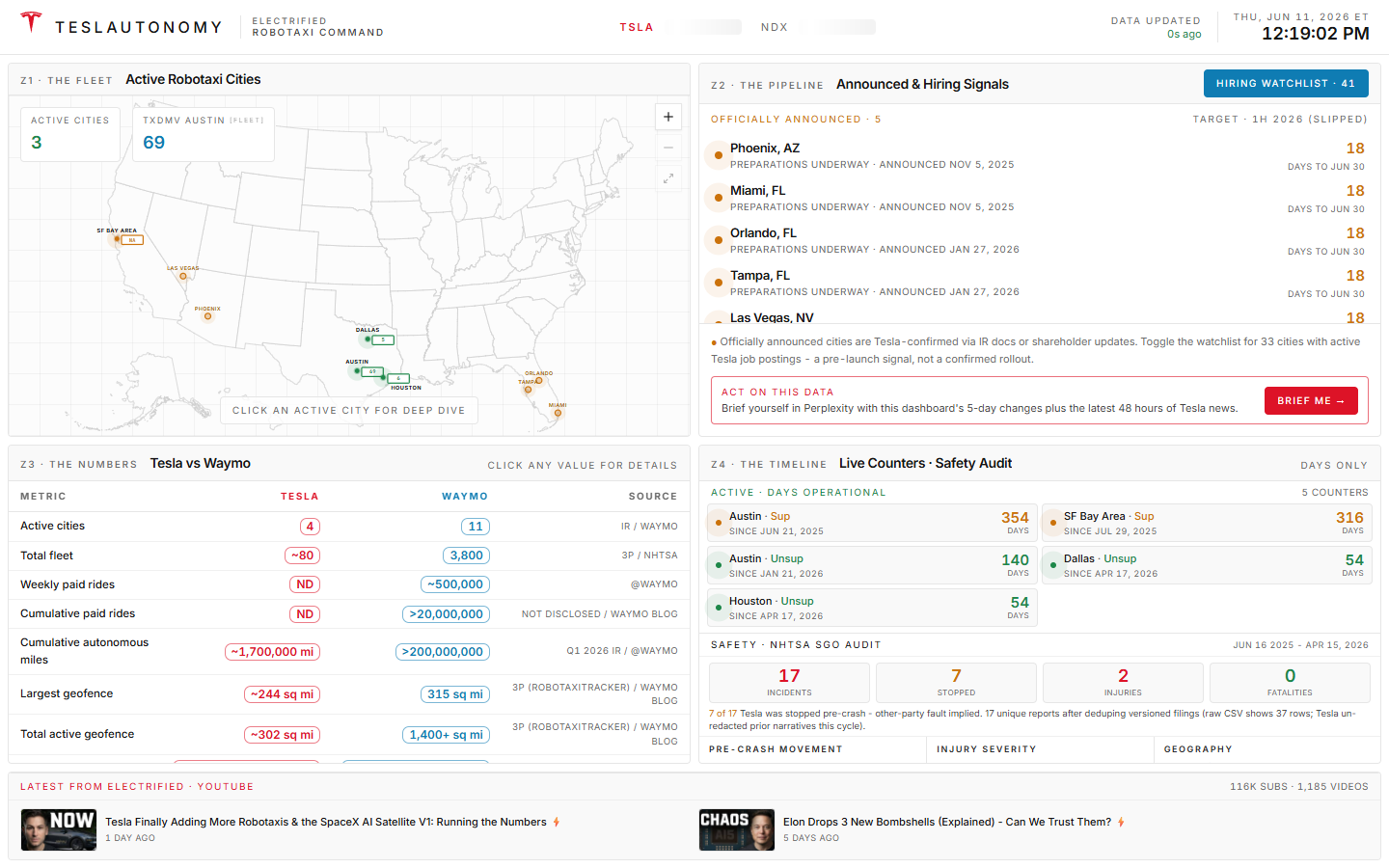The image size is (1389, 868).
Task: Open the 17 Incidents safety card
Action: click(789, 683)
